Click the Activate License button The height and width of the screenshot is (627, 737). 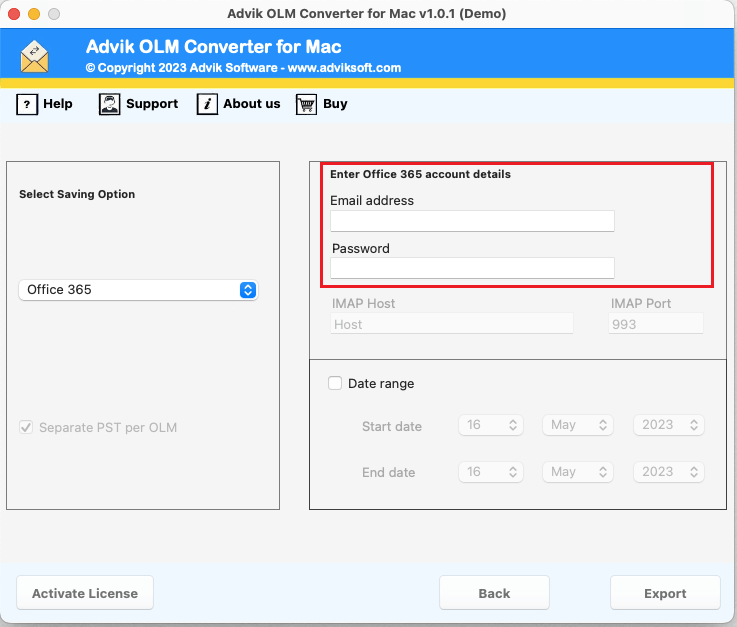85,593
